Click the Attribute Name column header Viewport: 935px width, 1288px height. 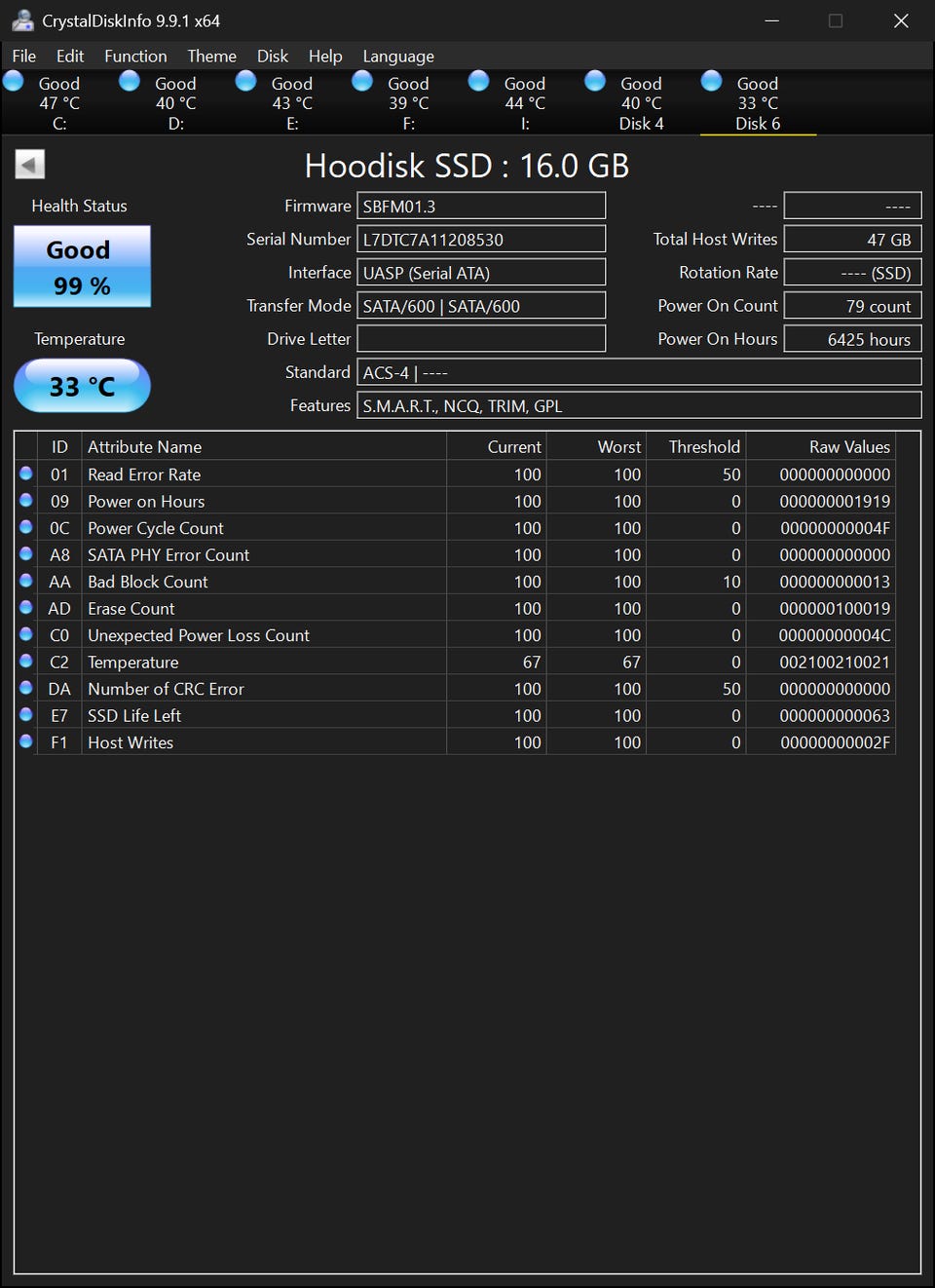tap(264, 446)
